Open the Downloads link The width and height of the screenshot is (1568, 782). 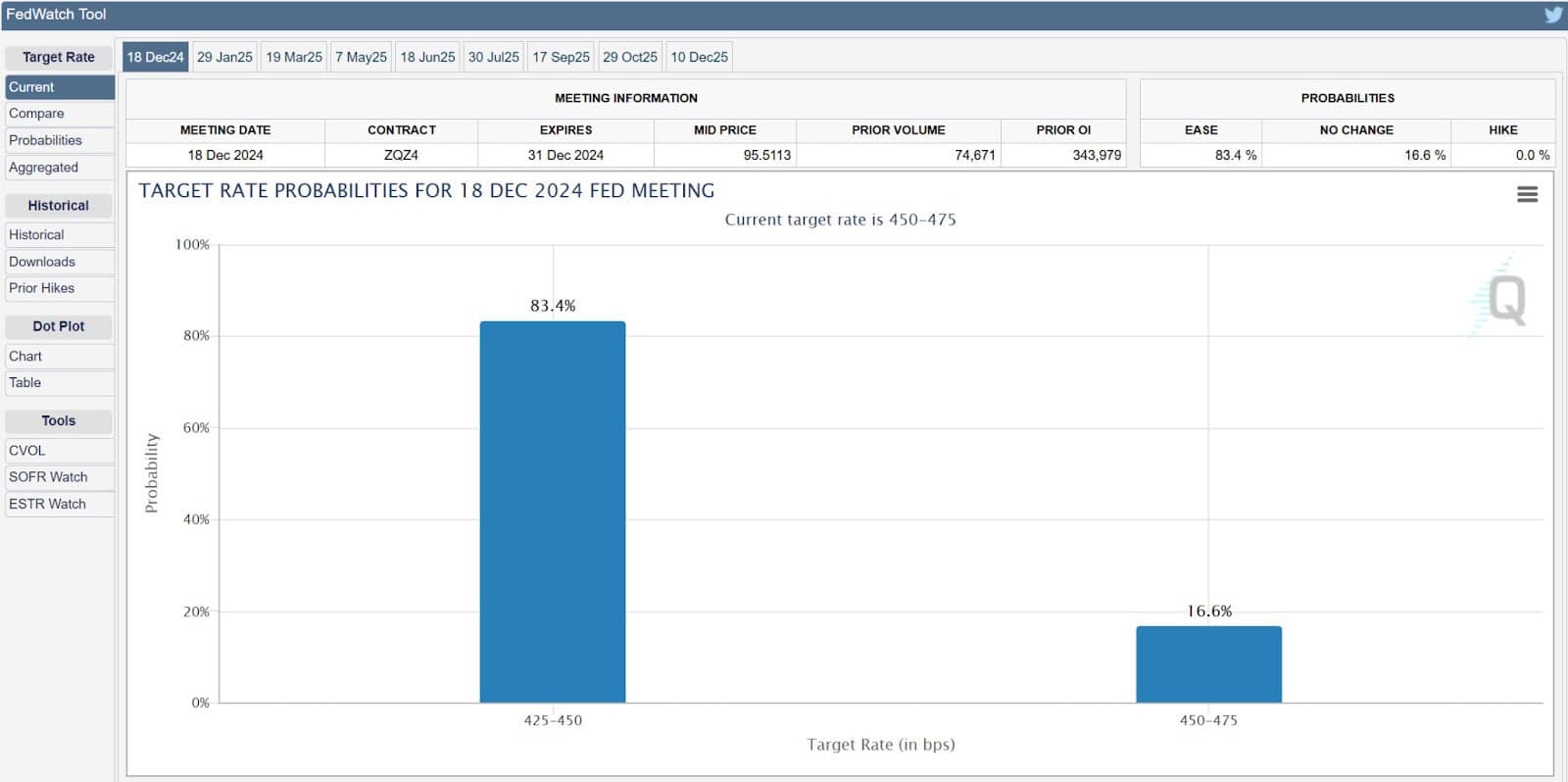pyautogui.click(x=42, y=262)
